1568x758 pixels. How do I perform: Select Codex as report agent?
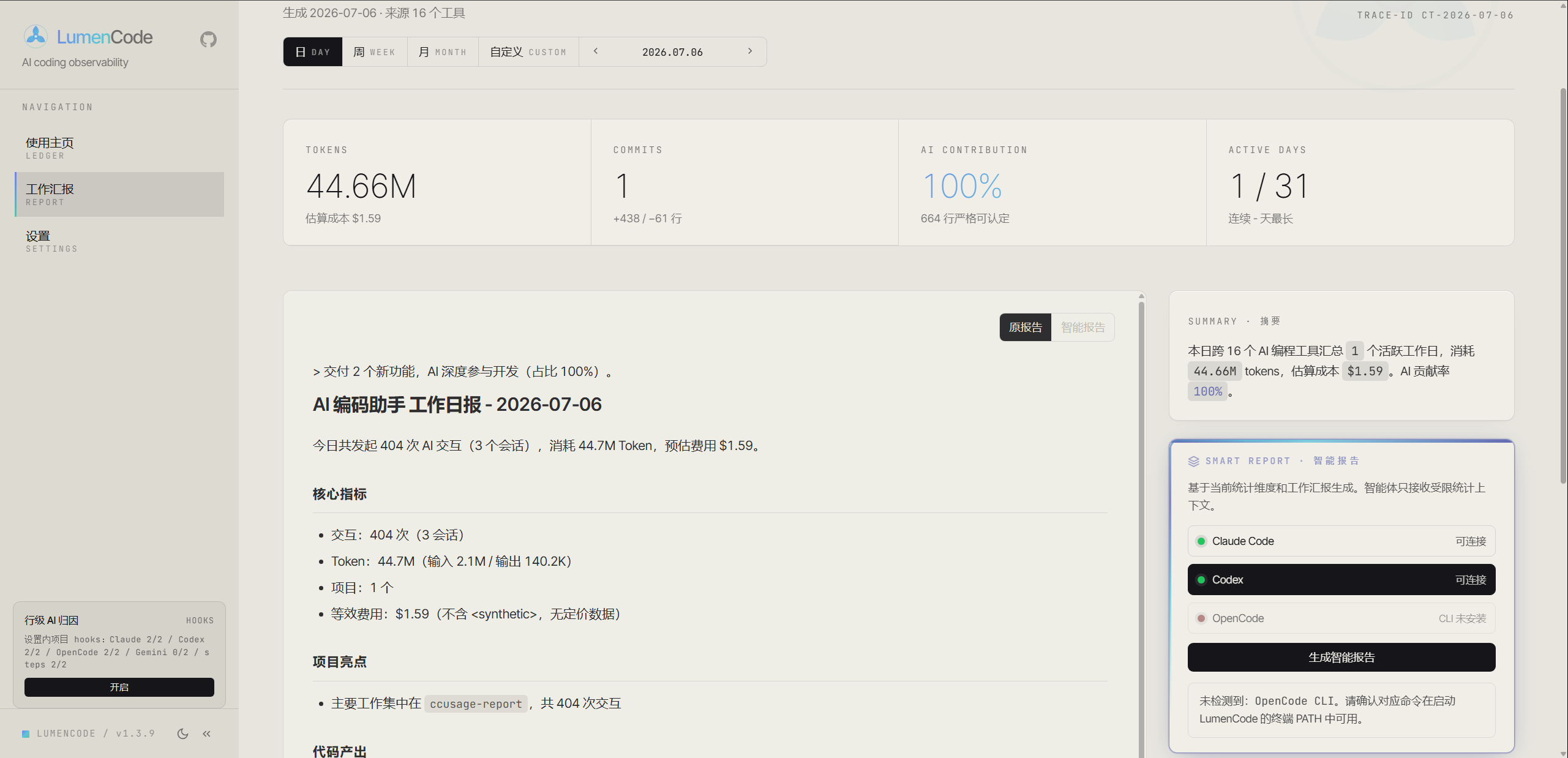1341,580
